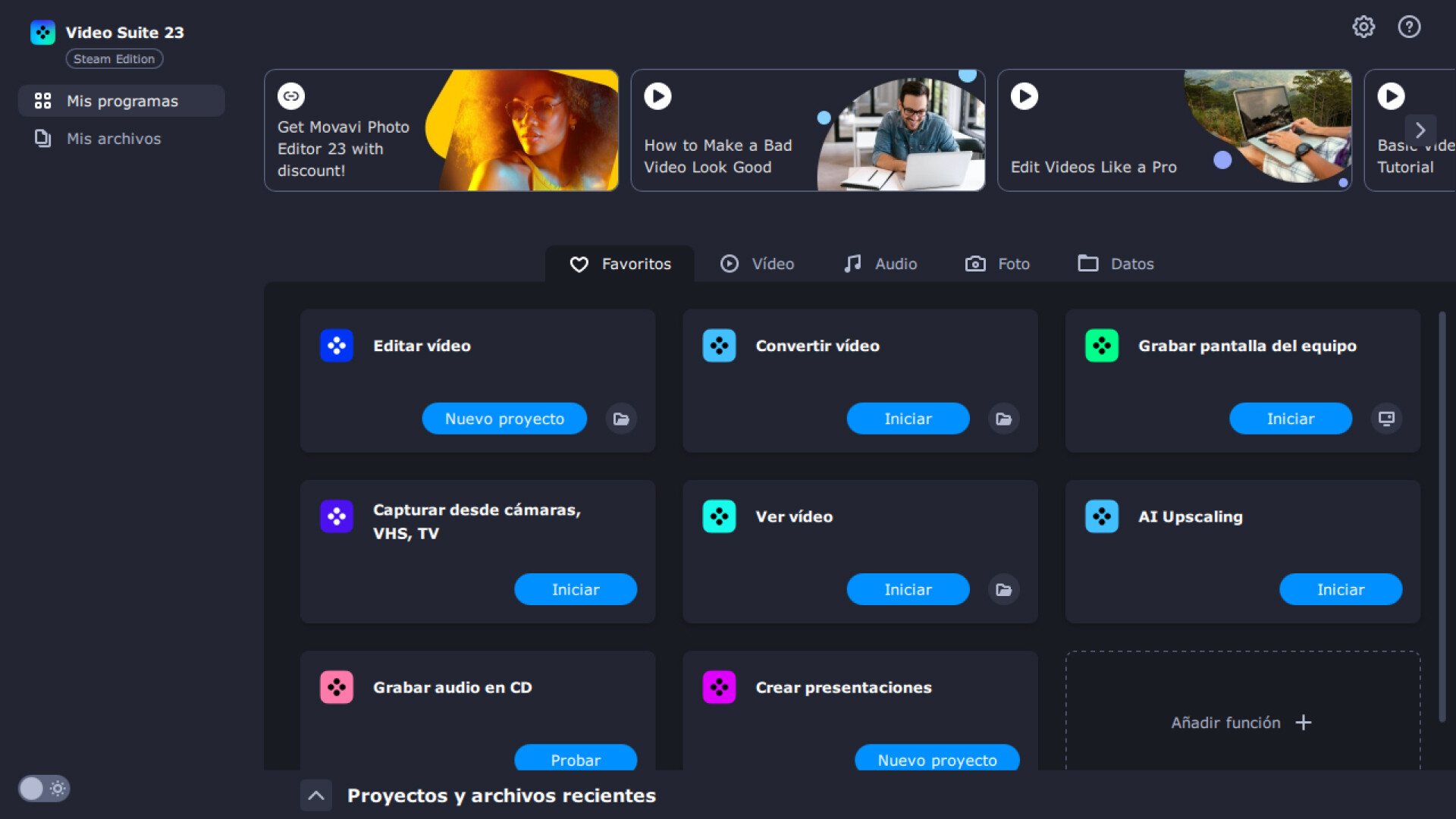Screen dimensions: 1456x819
Task: Open the settings gear icon
Action: pyautogui.click(x=1363, y=27)
